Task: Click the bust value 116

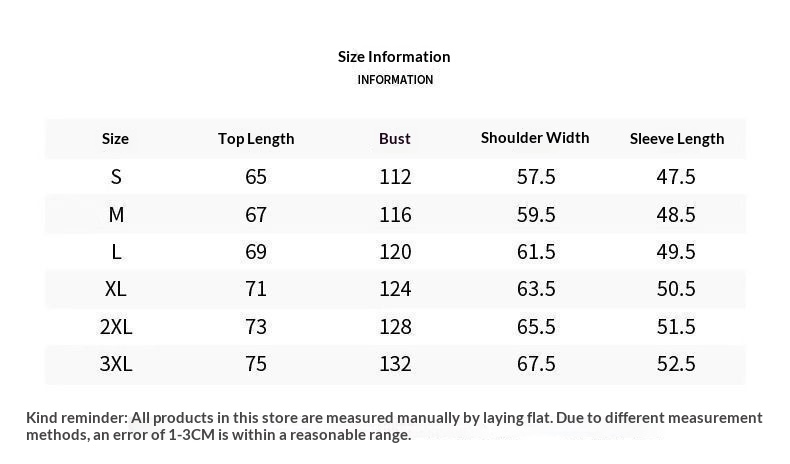Action: [395, 215]
